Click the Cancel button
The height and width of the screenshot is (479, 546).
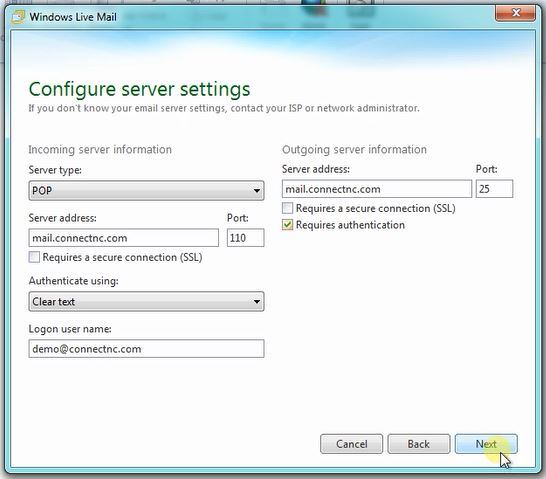pyautogui.click(x=351, y=444)
